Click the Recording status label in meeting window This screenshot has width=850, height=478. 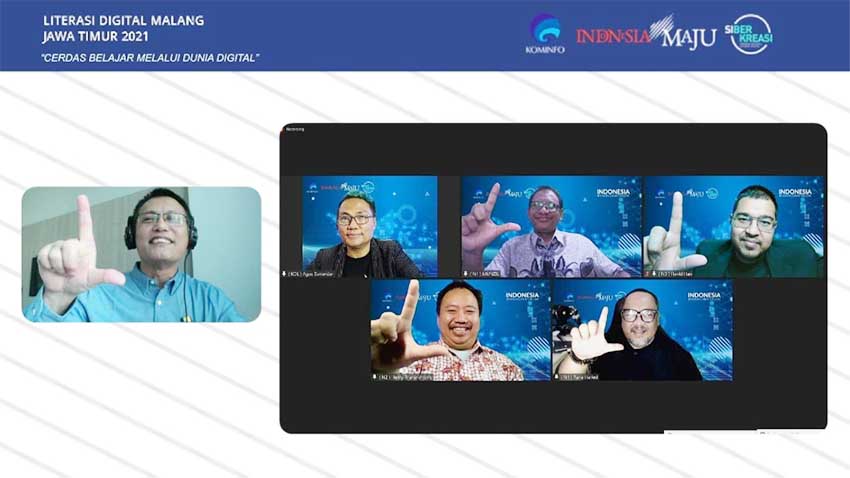coord(296,129)
